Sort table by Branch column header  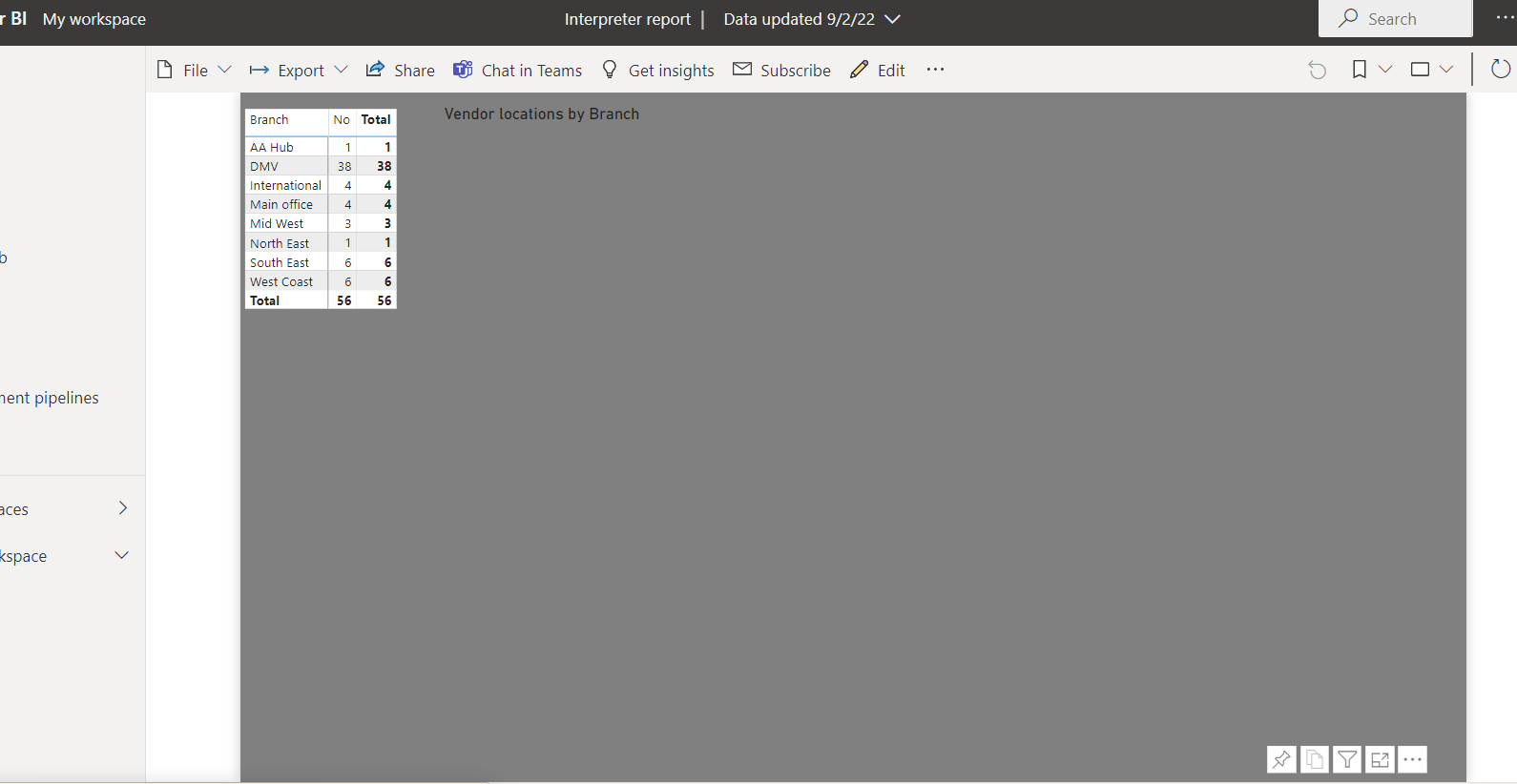(269, 120)
